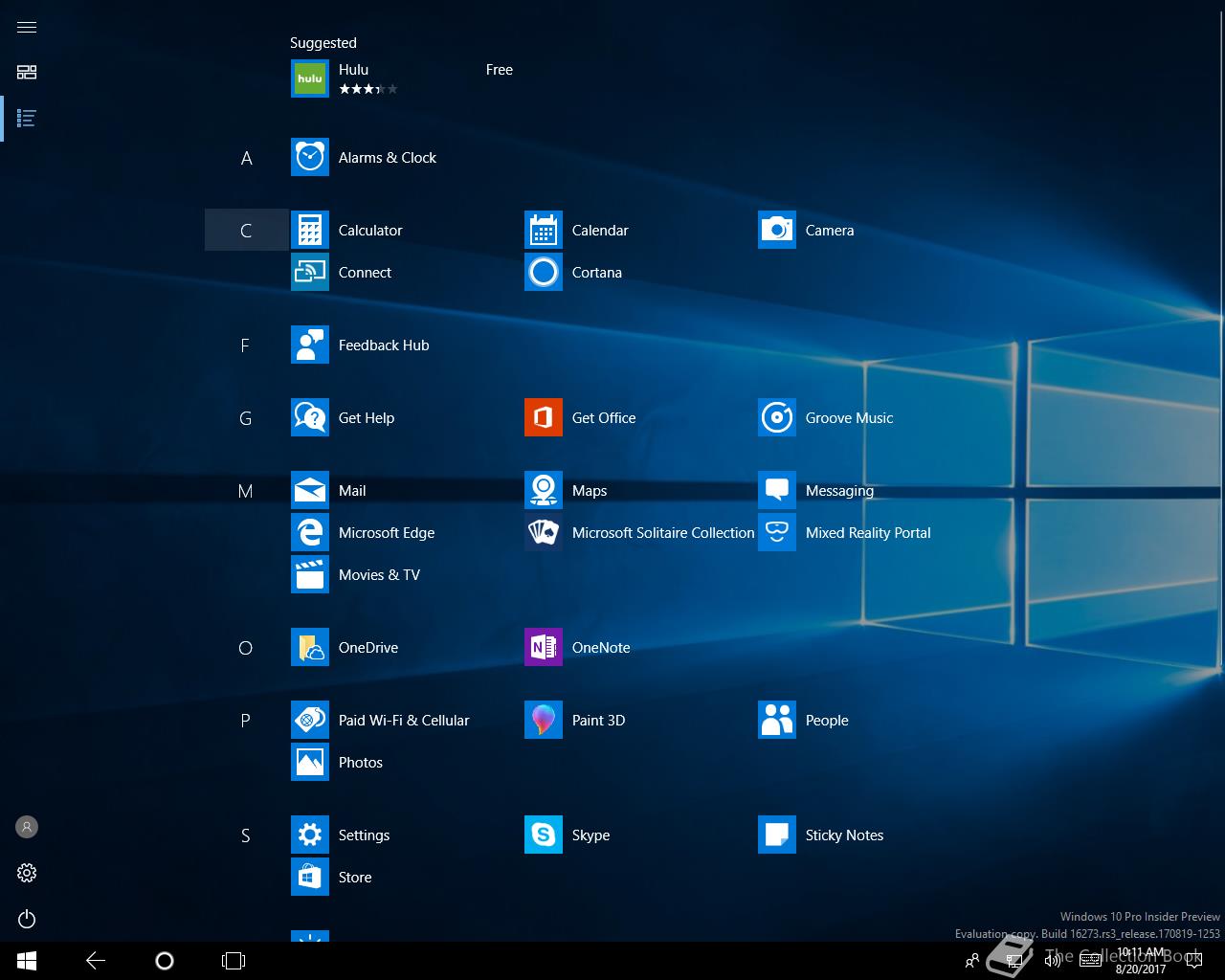Launch the Feedback Hub icon
This screenshot has height=980, width=1225.
tap(310, 345)
